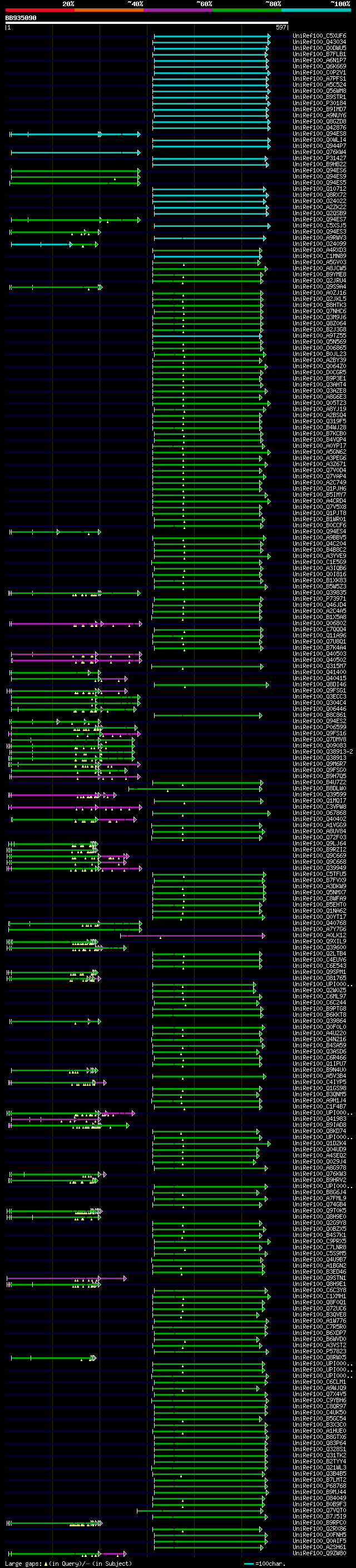Select hit label UniRef100_Q8GZD8
The image size is (356, 1568).
coord(319,121)
